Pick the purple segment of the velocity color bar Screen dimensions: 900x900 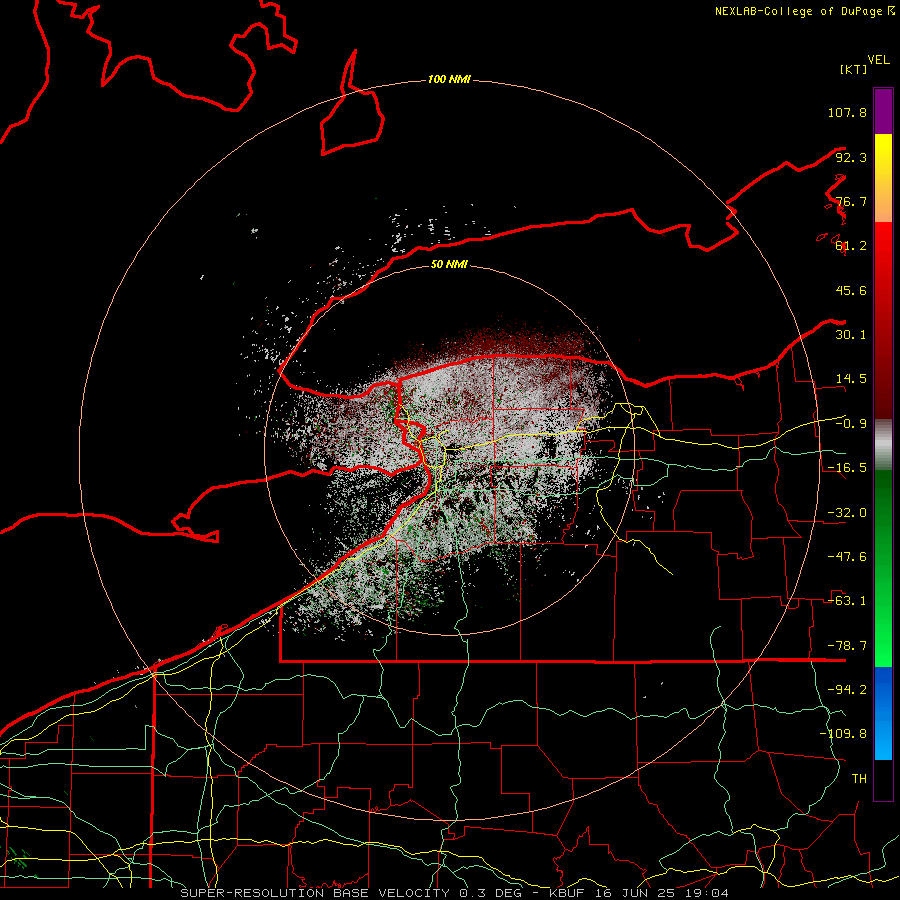point(883,111)
